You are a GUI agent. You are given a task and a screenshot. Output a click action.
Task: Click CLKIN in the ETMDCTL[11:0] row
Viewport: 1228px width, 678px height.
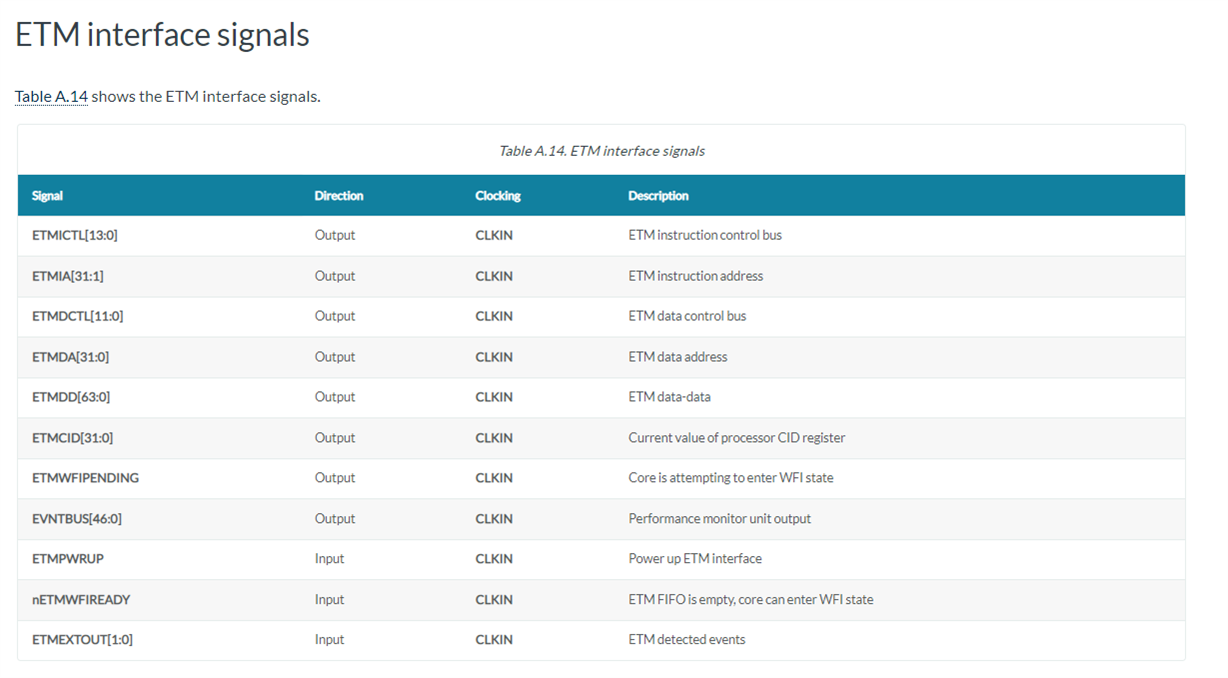pos(494,316)
